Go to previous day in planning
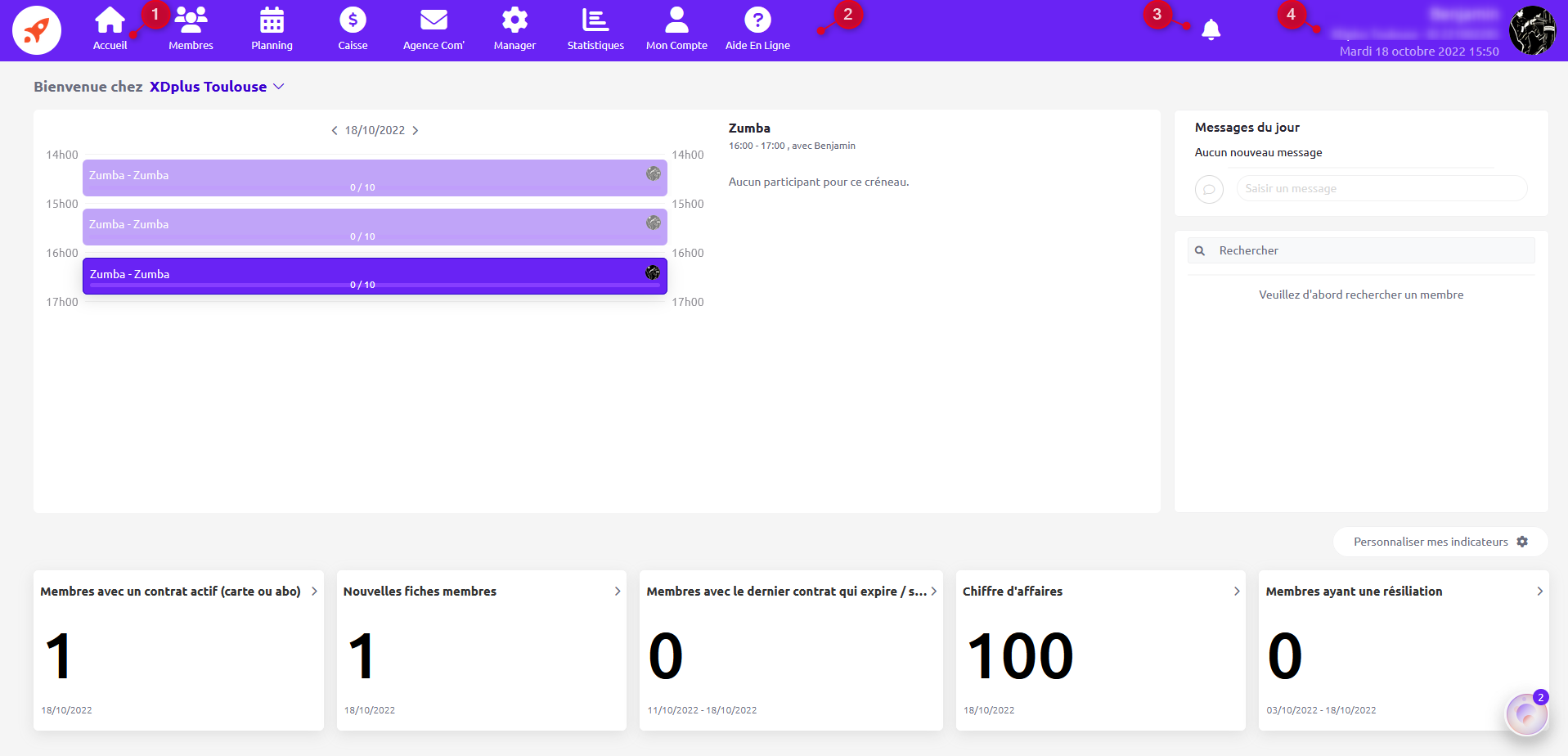1568x756 pixels. (335, 131)
